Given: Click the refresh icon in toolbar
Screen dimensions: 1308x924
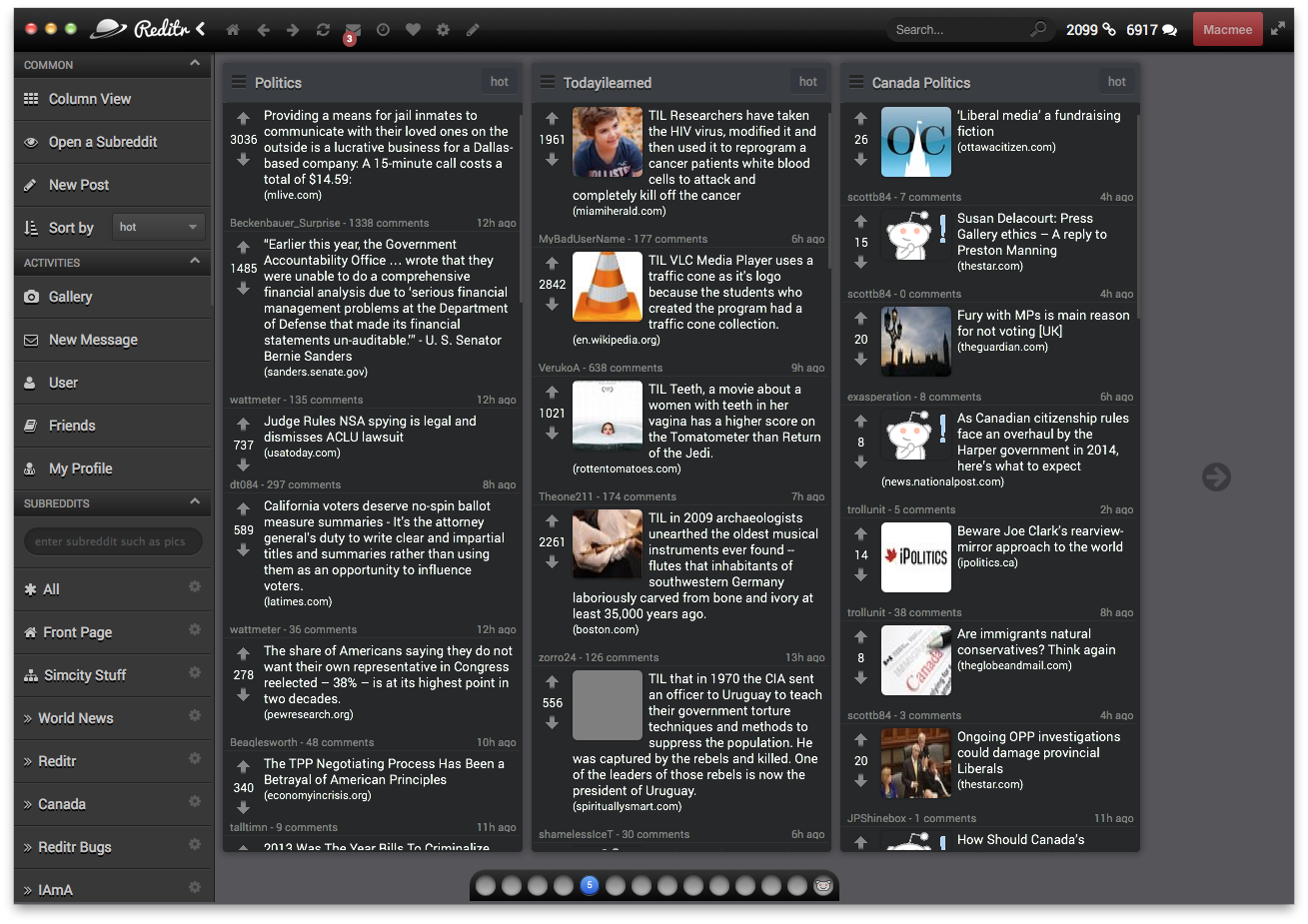Looking at the screenshot, I should 323,30.
